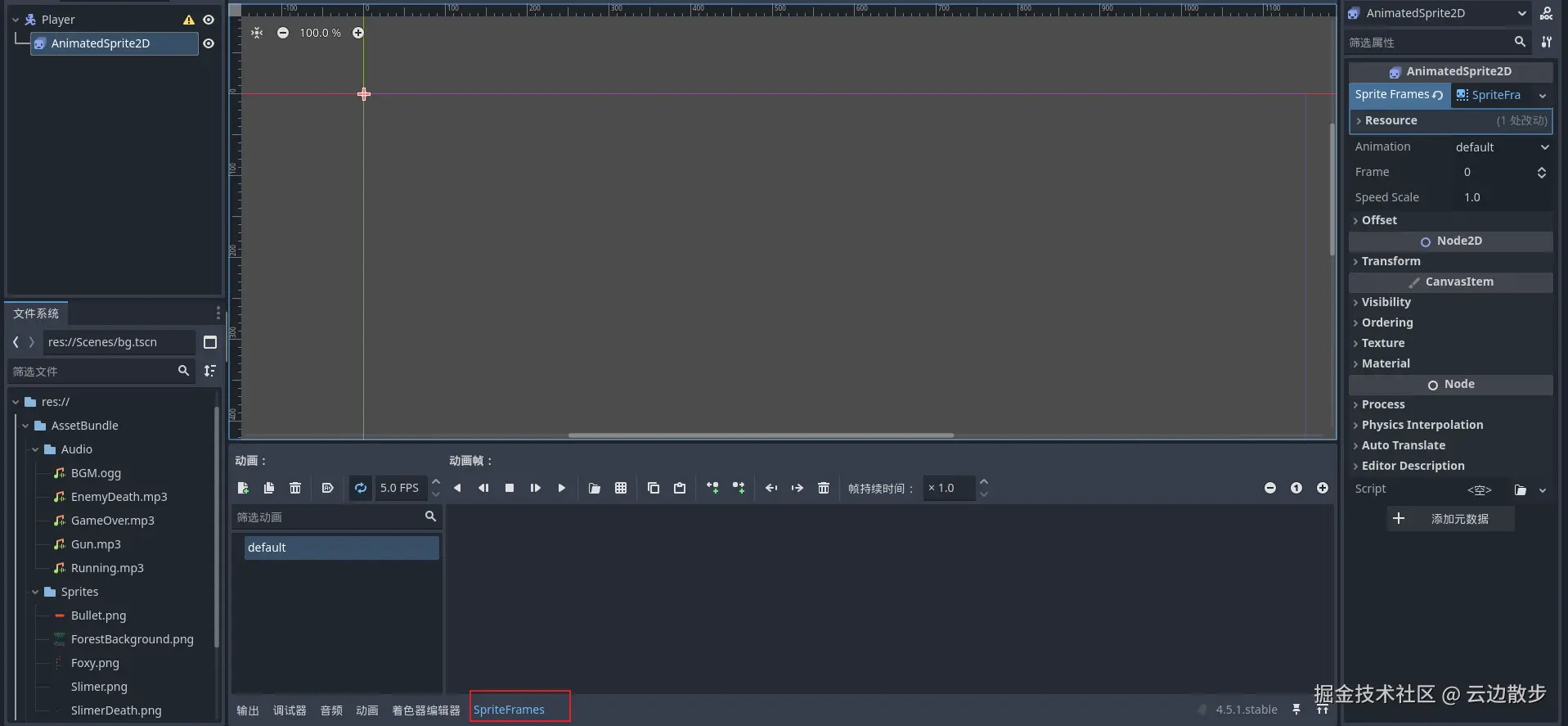Add frames from file folder icon
This screenshot has height=726, width=1568.
(595, 488)
